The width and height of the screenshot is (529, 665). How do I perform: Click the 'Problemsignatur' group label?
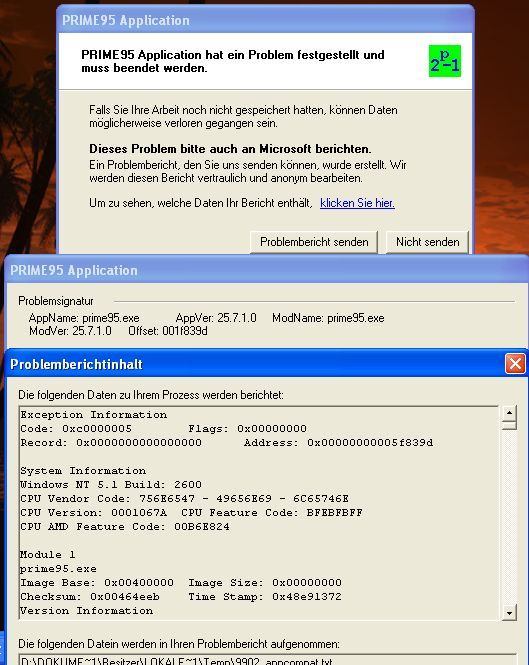[56, 301]
